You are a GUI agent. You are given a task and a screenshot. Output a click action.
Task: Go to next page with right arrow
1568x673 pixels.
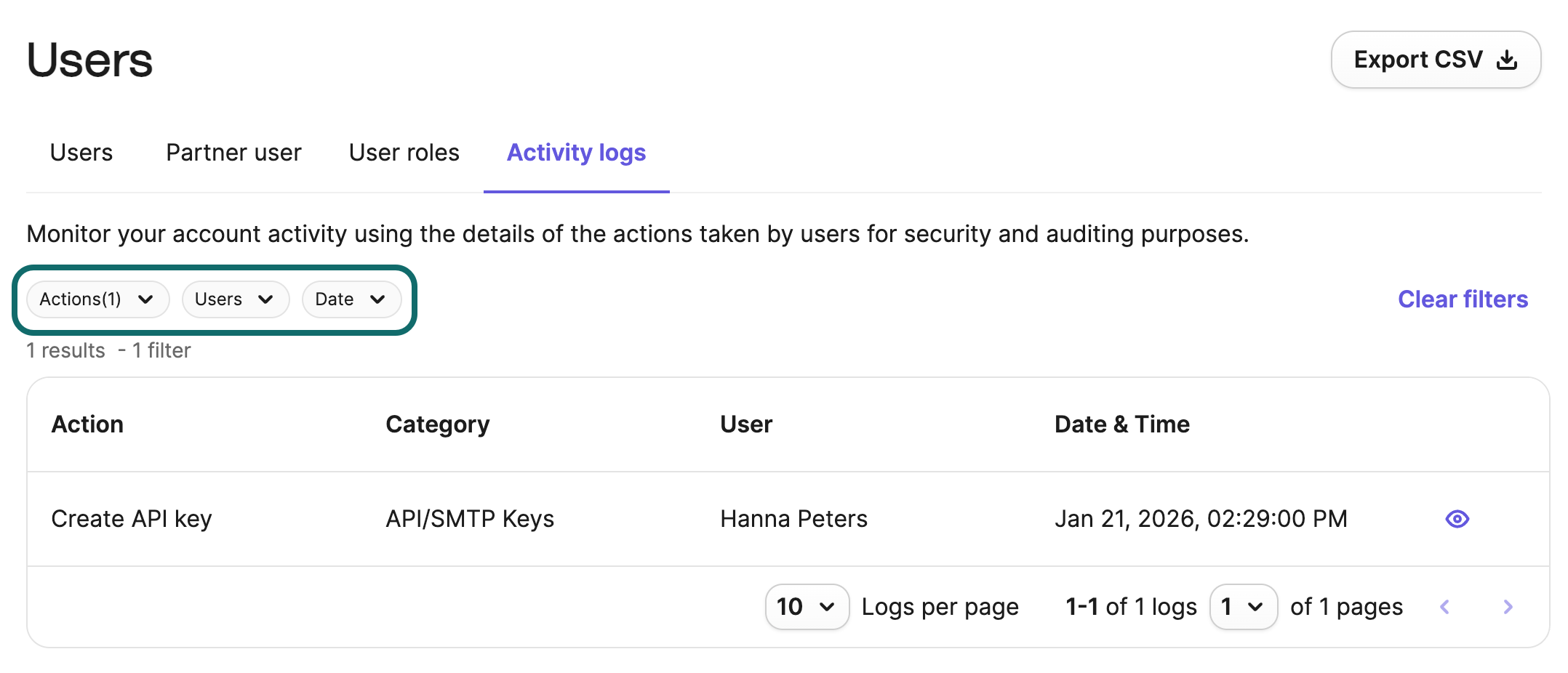point(1508,607)
